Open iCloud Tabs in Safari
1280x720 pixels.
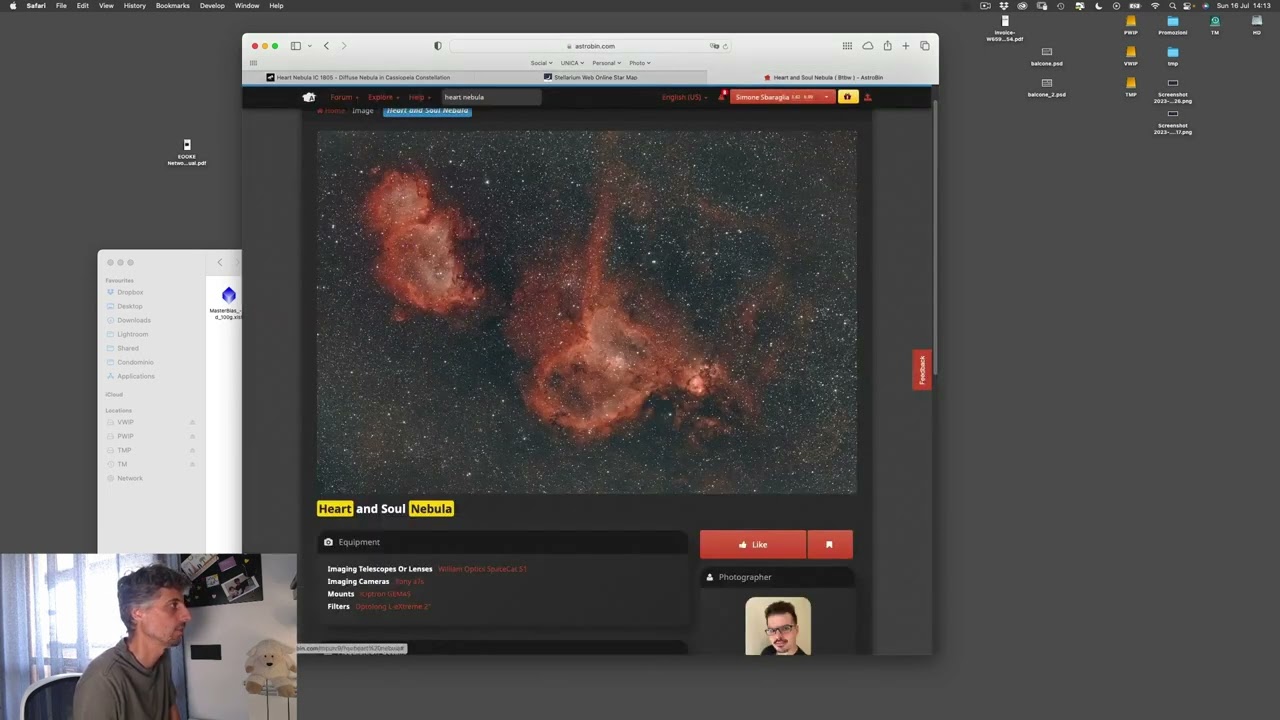point(867,46)
